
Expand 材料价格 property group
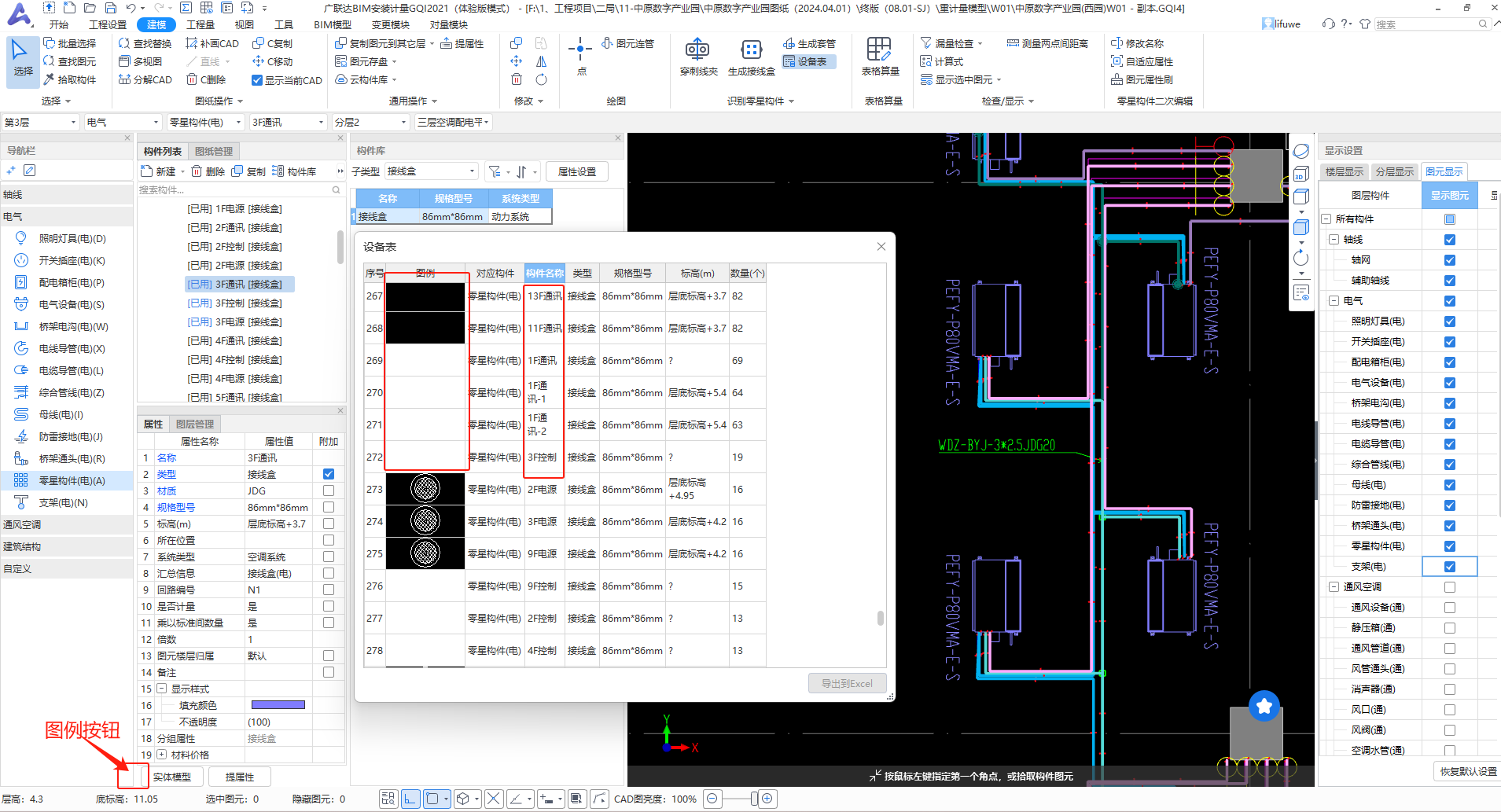click(x=161, y=755)
